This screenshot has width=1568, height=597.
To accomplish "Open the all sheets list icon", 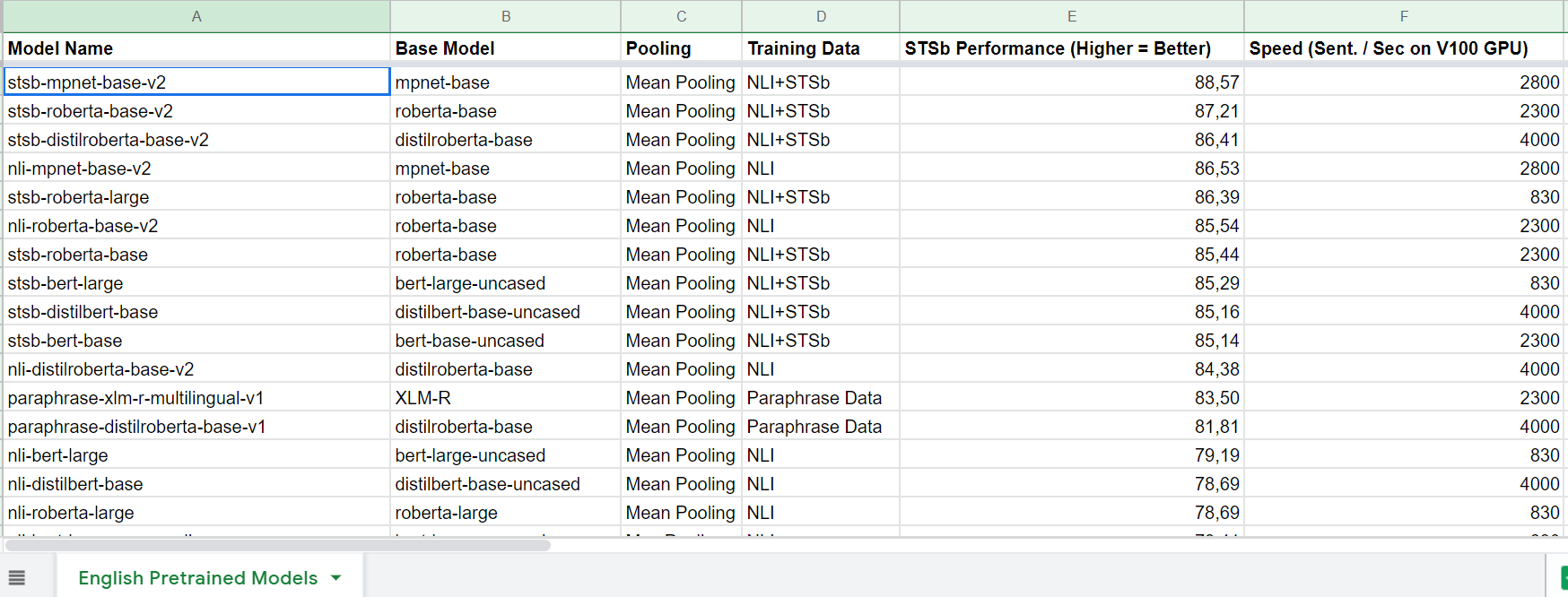I will 17,578.
